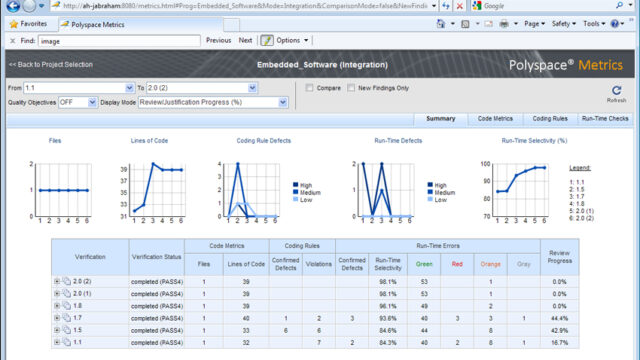Expand the 2.0 (1) verification row
Image resolution: width=640 pixels, height=360 pixels.
click(x=57, y=293)
